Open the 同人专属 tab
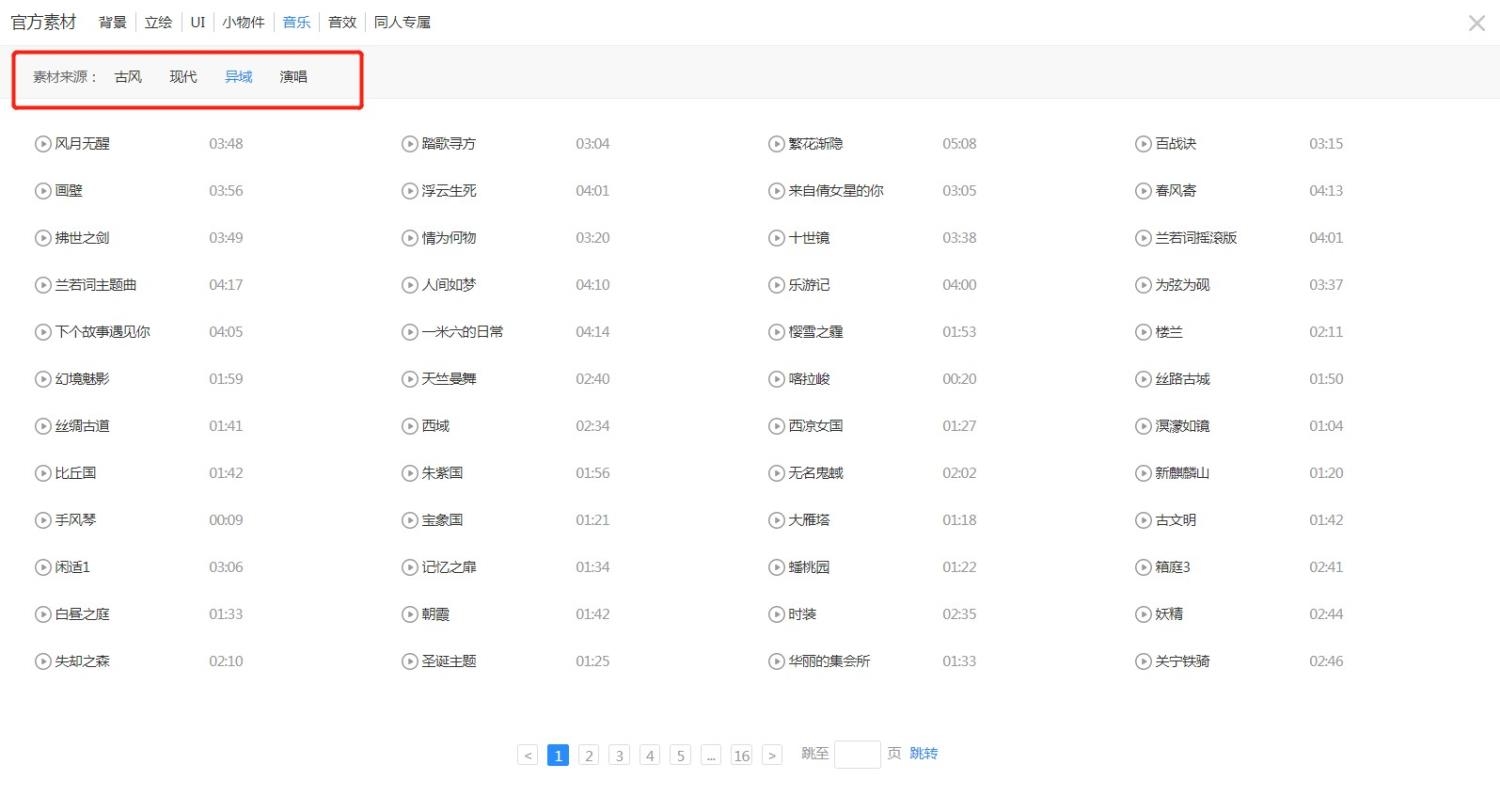Viewport: 1500px width, 796px height. pyautogui.click(x=402, y=22)
